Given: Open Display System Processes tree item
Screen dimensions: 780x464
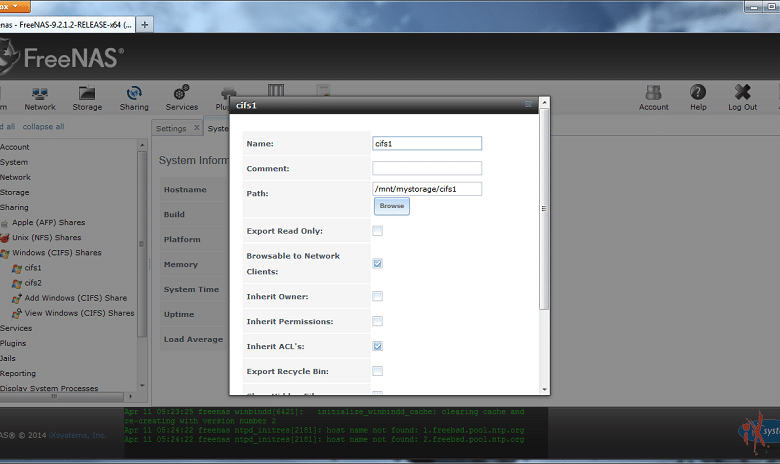Looking at the screenshot, I should [49, 388].
